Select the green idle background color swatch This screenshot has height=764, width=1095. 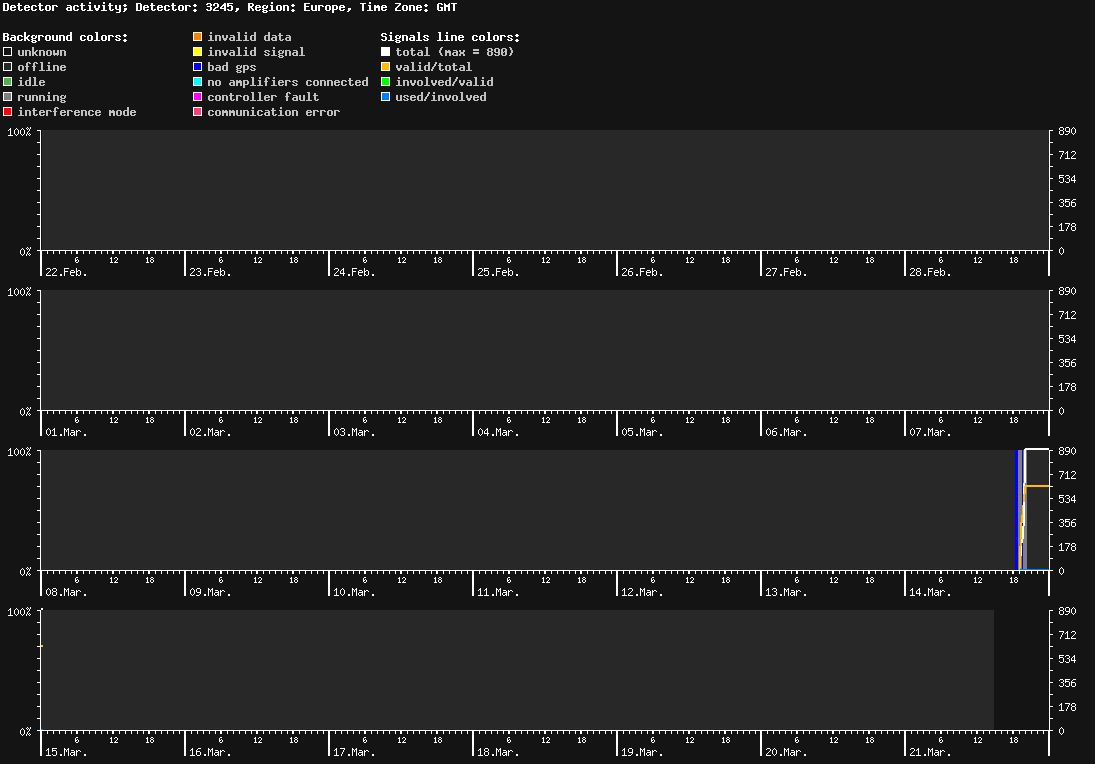[6, 81]
